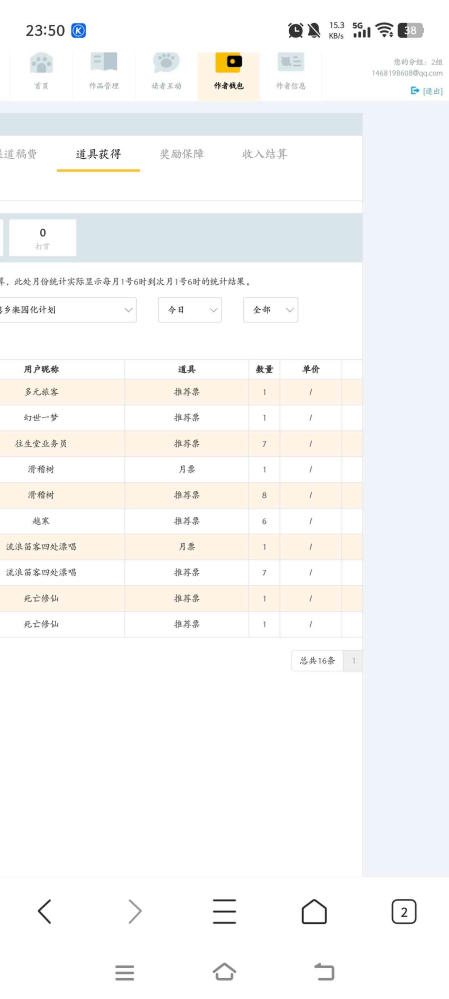Select user 多元旅客 in the table

(41, 392)
